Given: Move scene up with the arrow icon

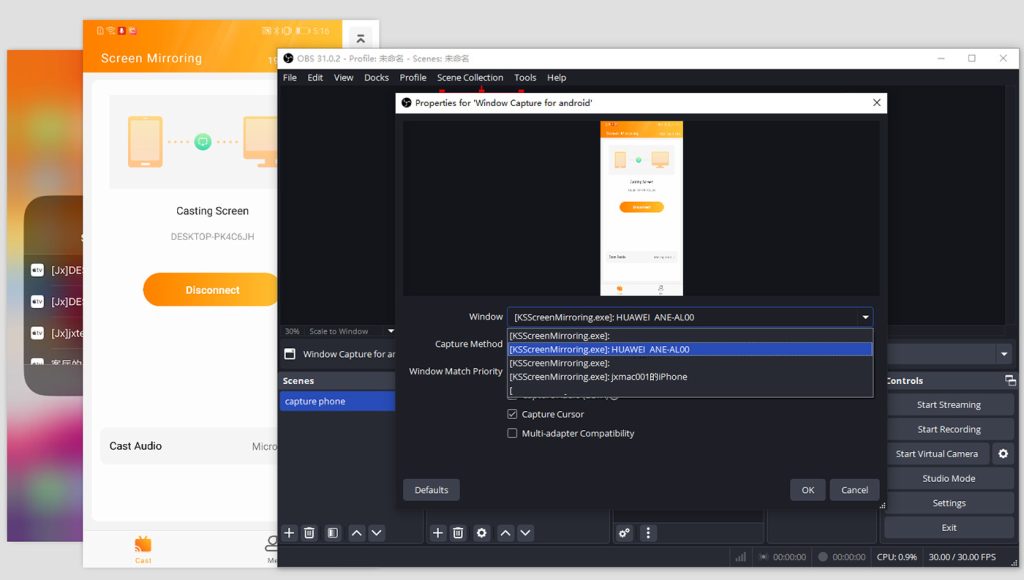Looking at the screenshot, I should pyautogui.click(x=357, y=533).
